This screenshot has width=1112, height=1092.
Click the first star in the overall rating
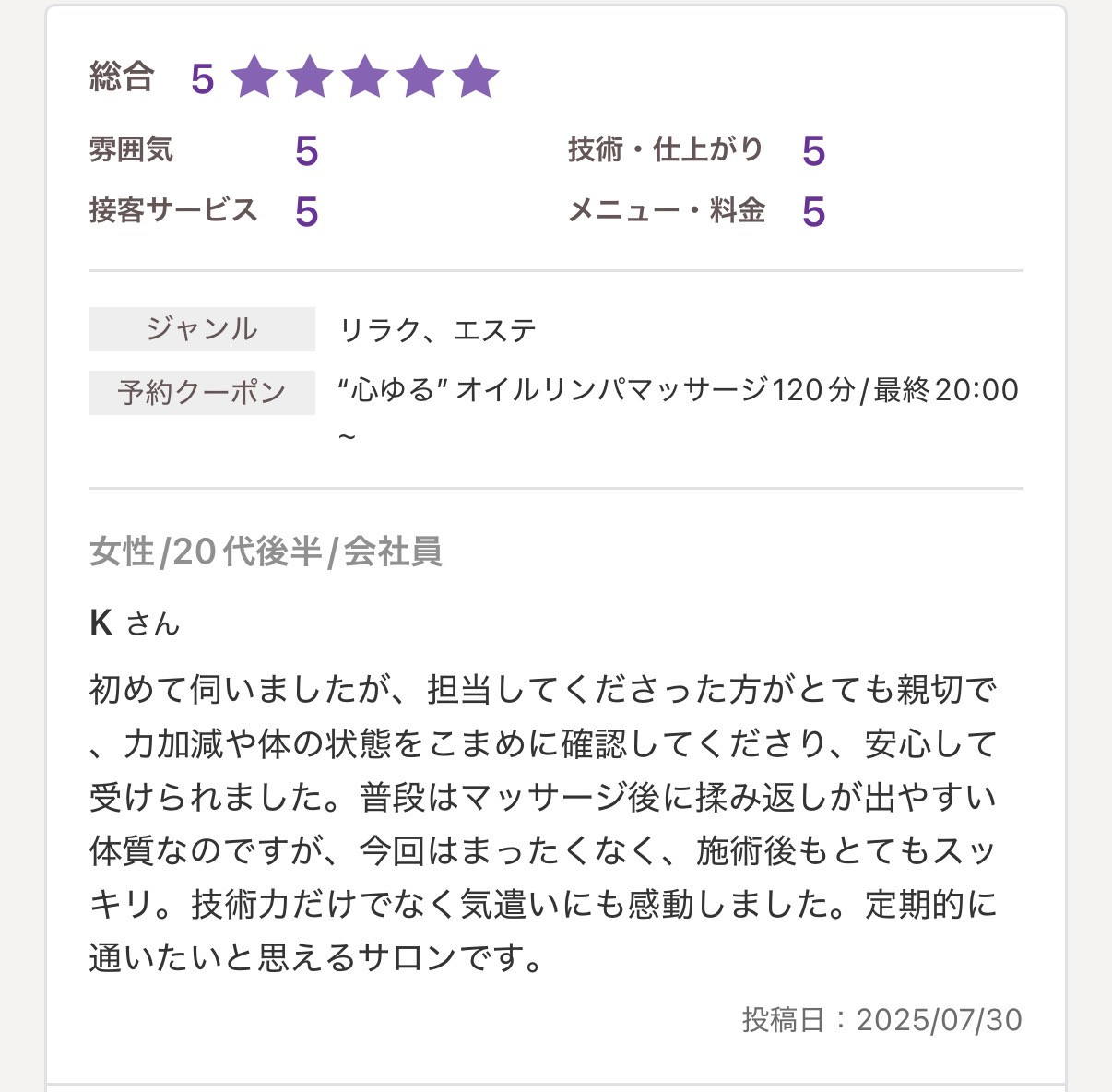(x=254, y=77)
